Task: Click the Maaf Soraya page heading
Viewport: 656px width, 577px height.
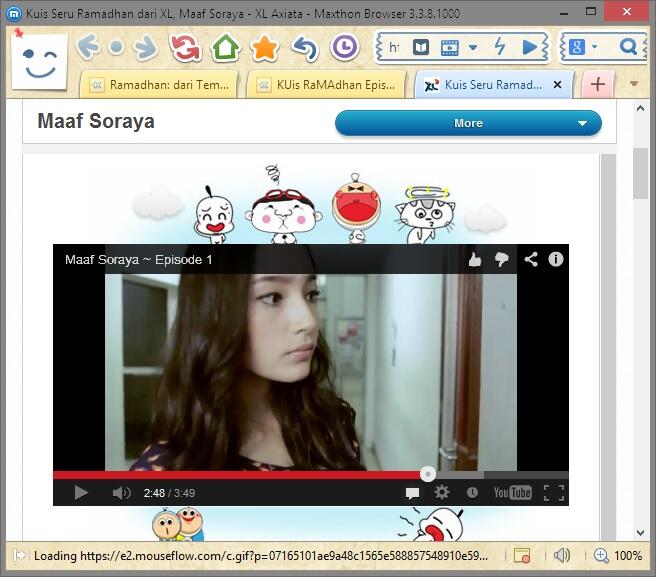Action: (96, 121)
